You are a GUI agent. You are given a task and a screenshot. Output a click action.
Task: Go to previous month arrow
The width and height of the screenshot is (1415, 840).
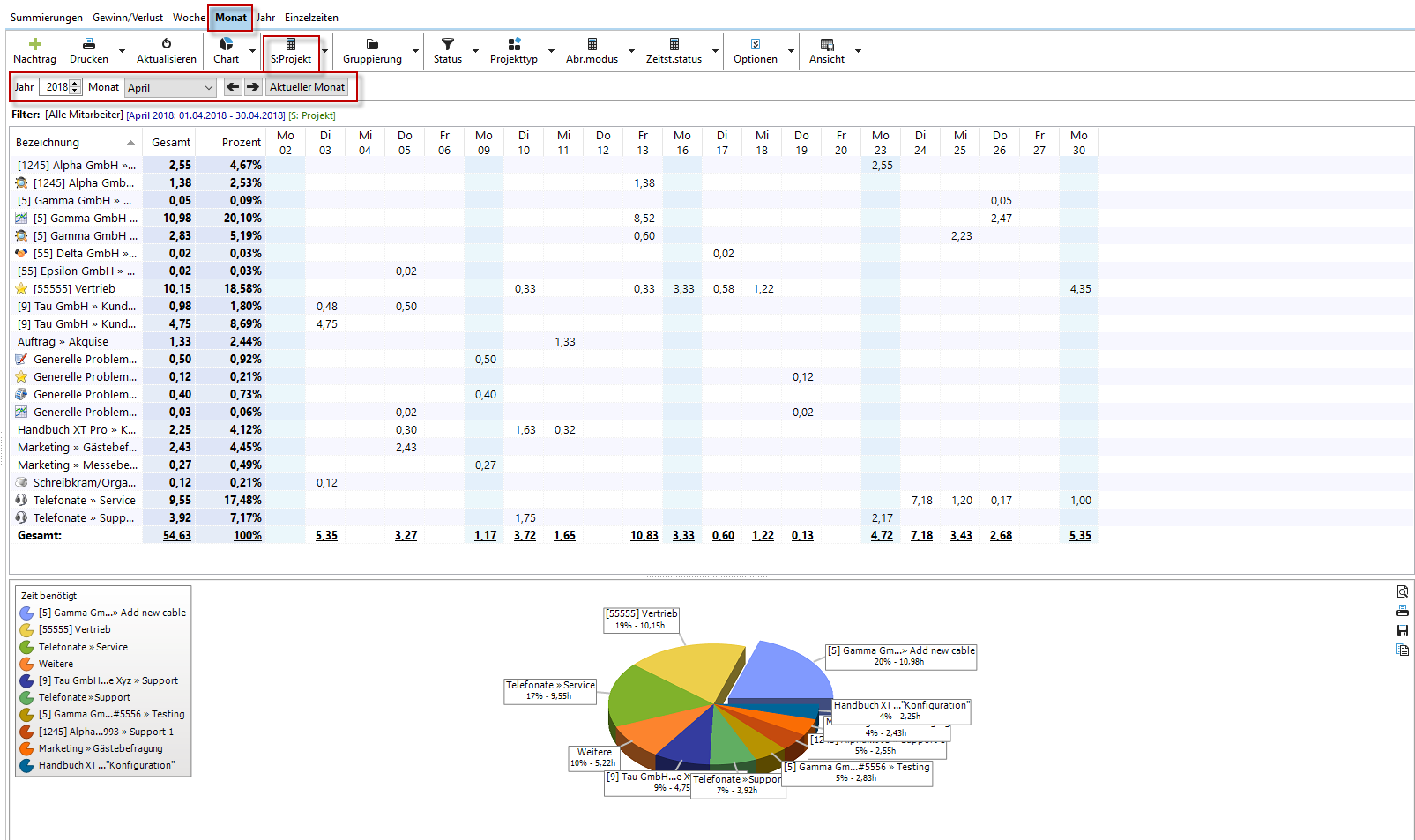[x=233, y=86]
